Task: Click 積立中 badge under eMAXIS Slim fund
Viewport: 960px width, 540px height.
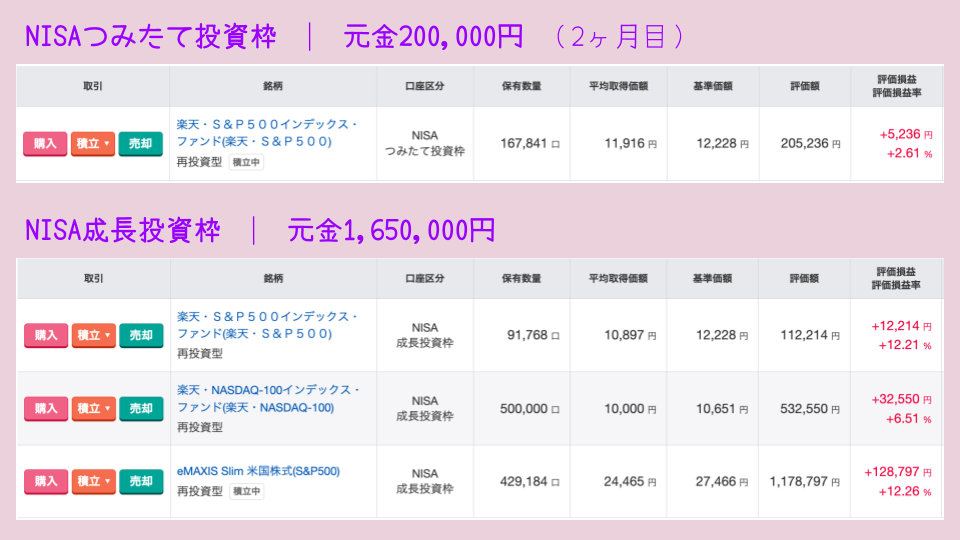Action: pos(247,491)
